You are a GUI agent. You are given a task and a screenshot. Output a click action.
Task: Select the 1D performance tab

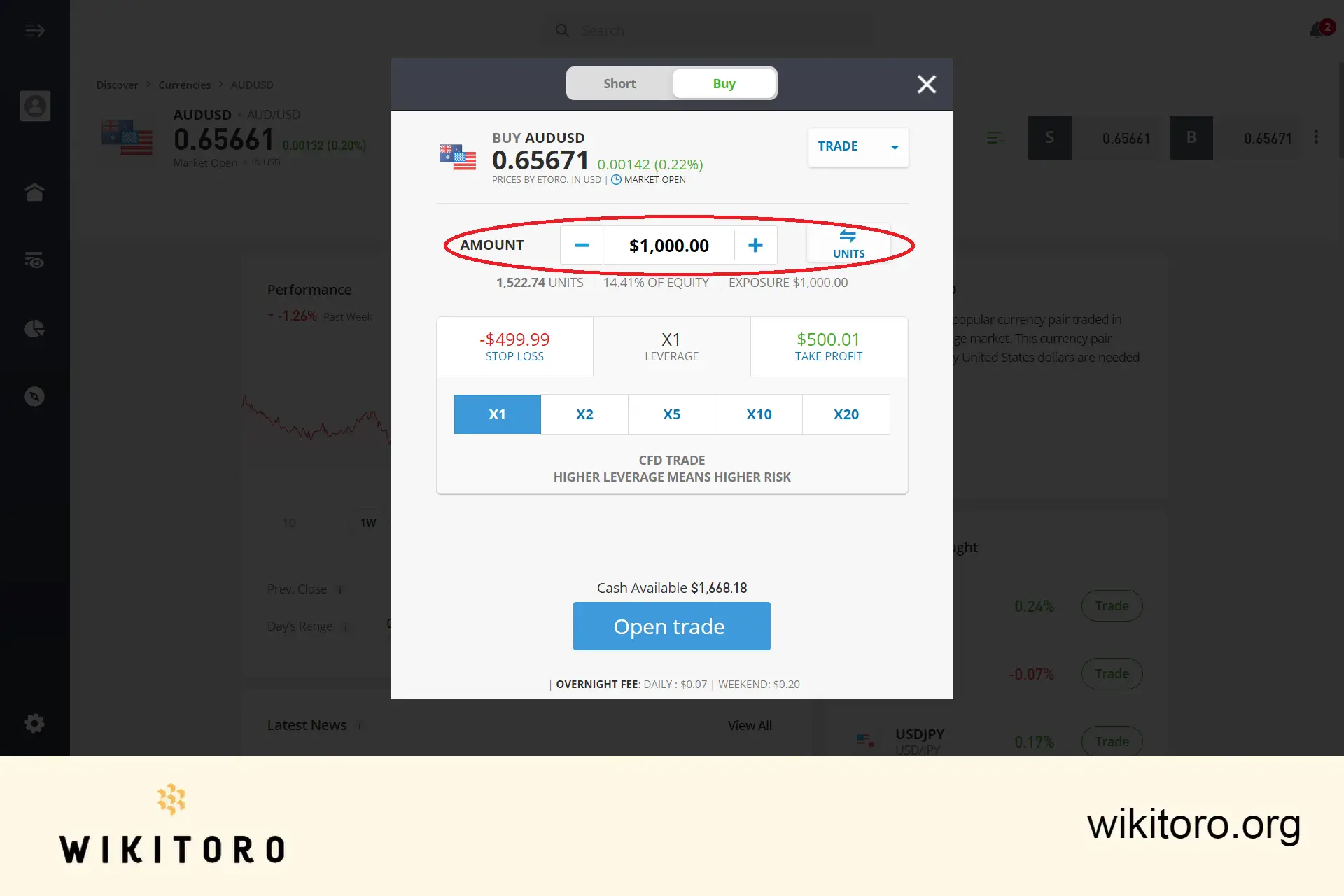tap(289, 521)
